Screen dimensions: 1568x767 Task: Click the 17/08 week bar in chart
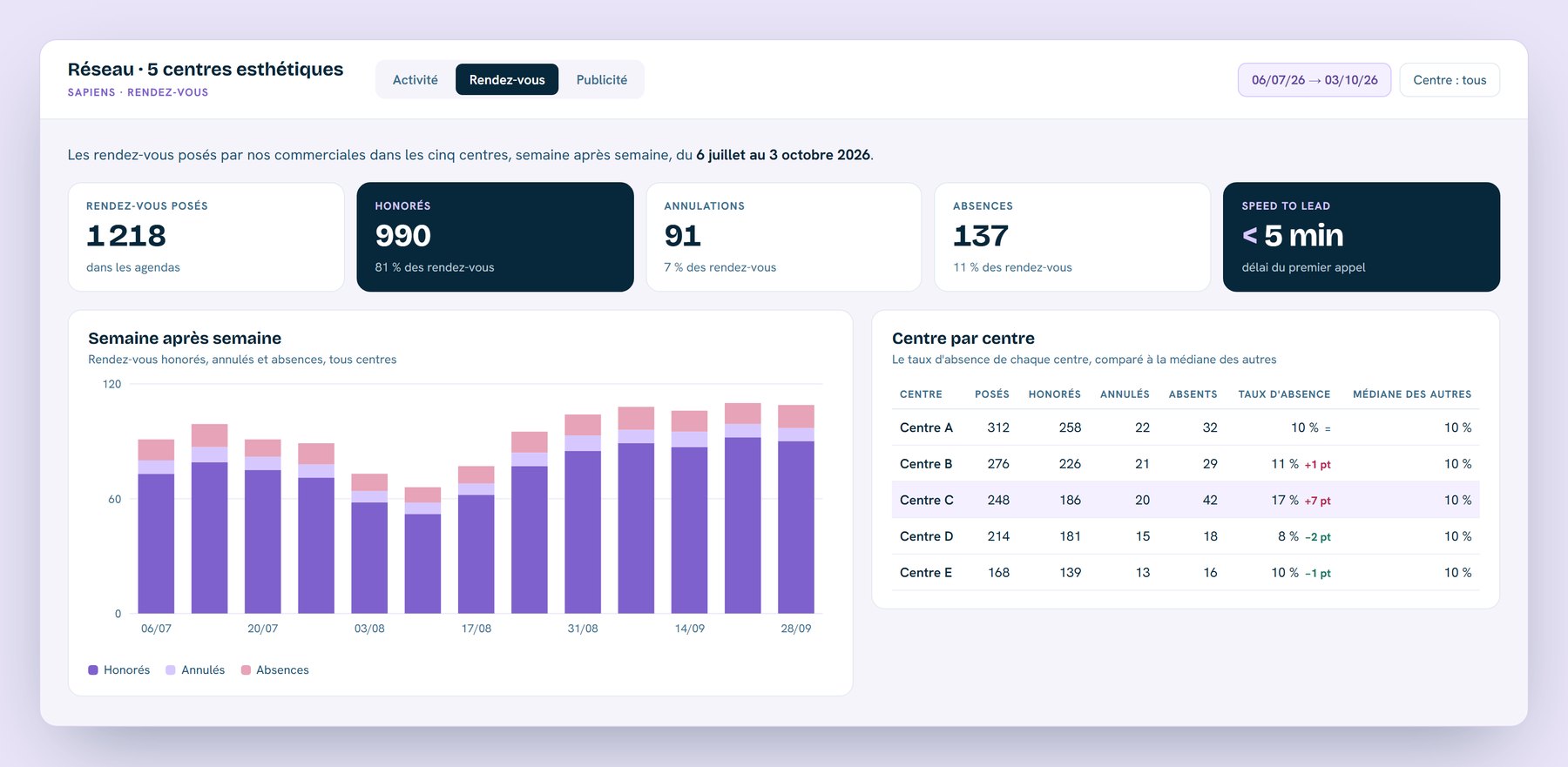pyautogui.click(x=476, y=540)
